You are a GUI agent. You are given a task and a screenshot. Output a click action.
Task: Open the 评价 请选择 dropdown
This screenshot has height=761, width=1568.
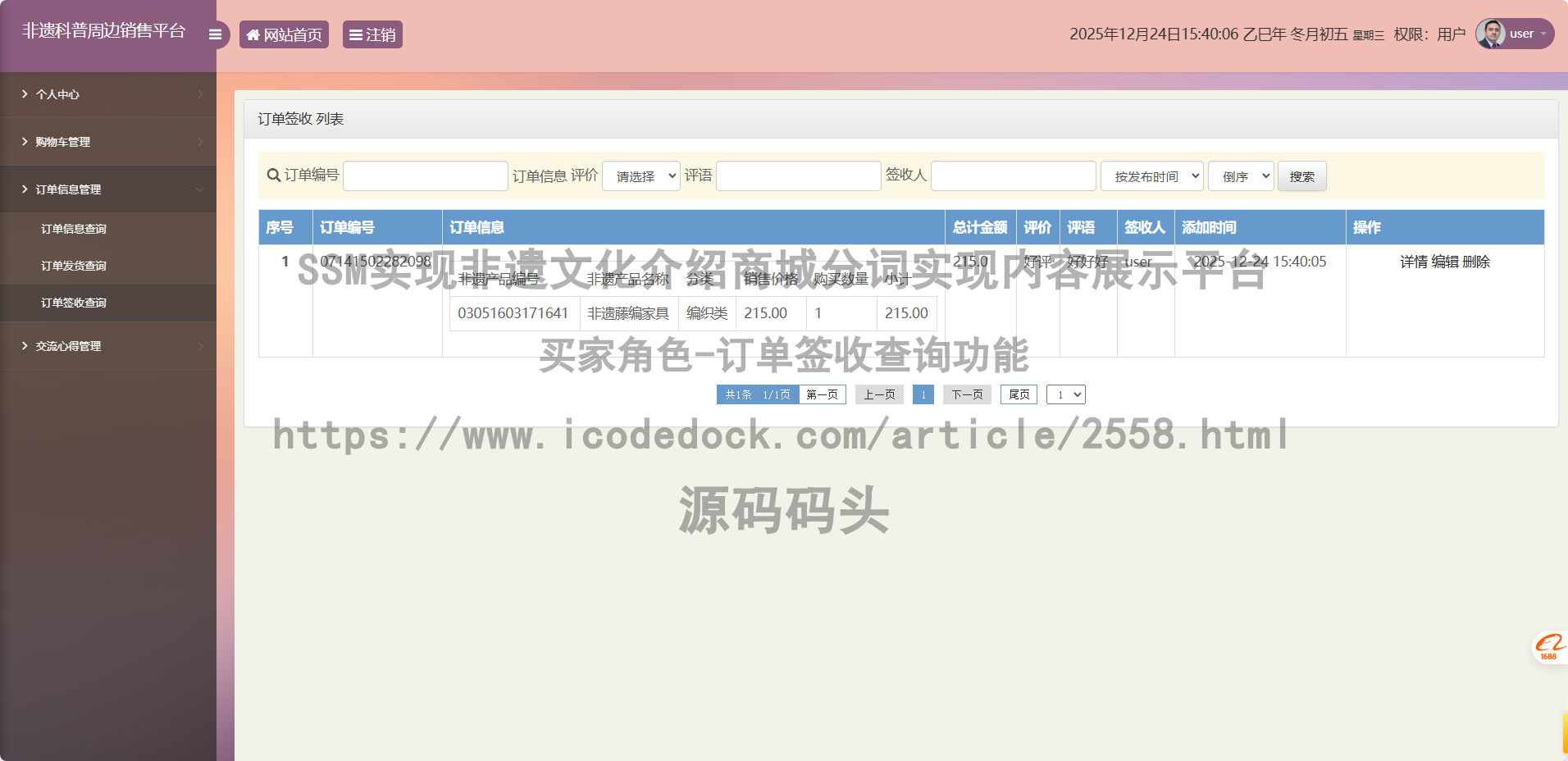(640, 175)
